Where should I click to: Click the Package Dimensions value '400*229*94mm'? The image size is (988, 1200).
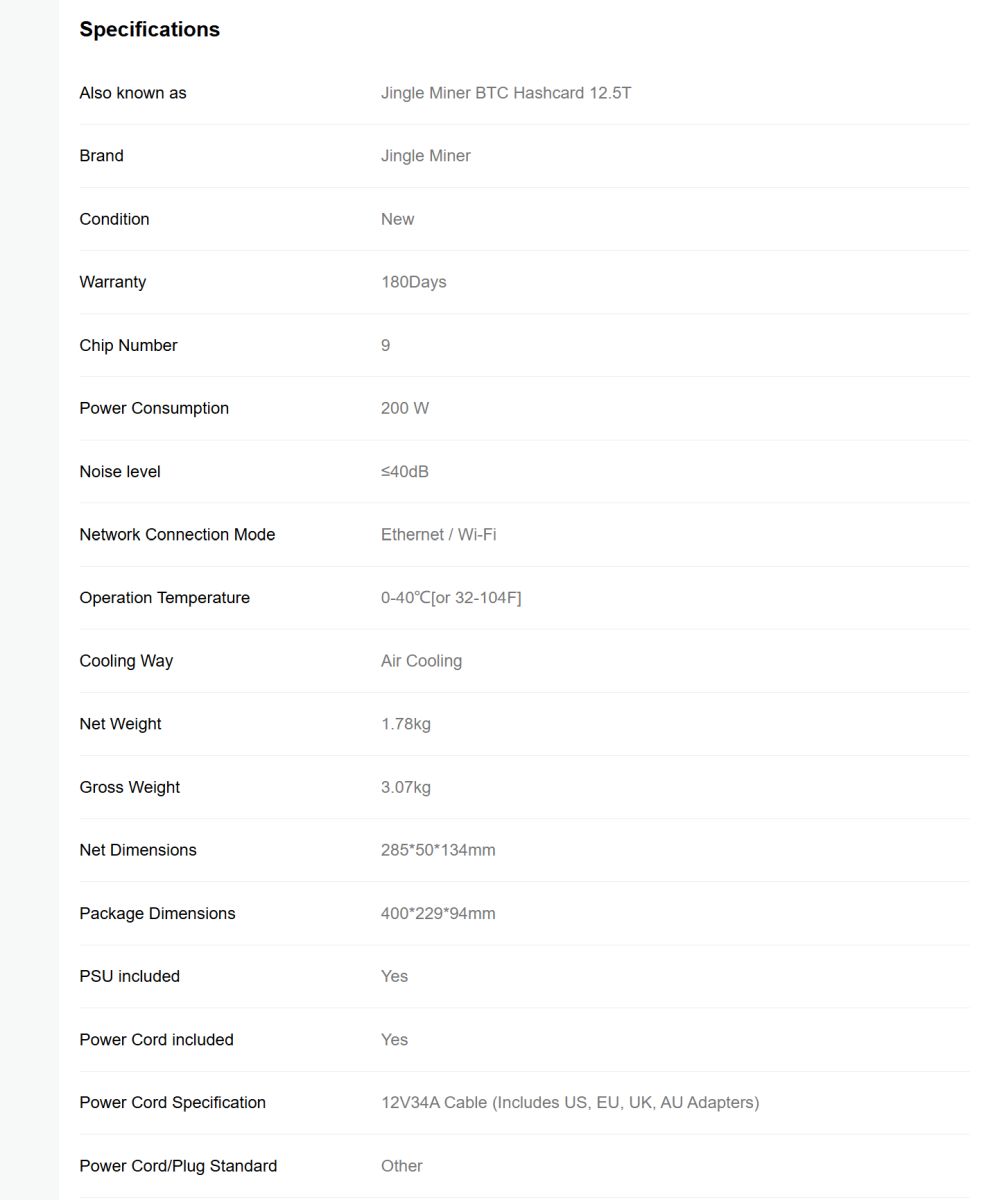(438, 913)
